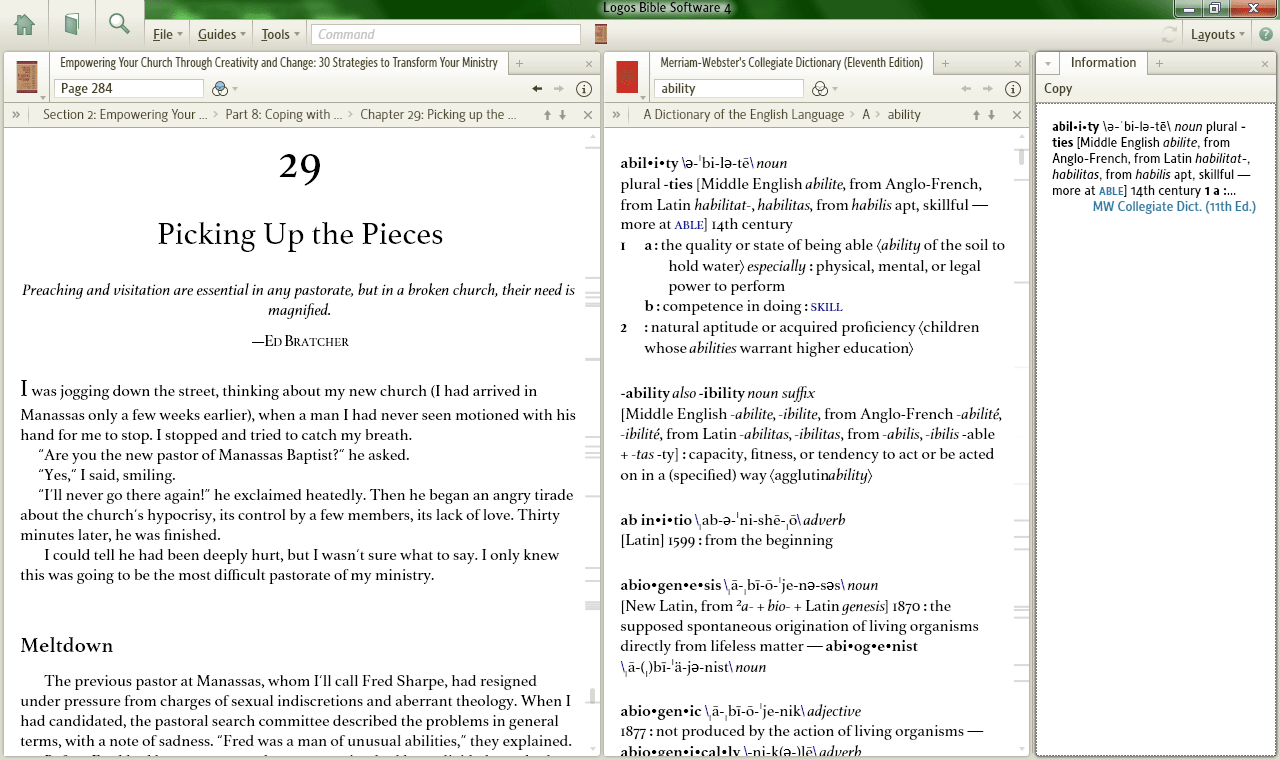This screenshot has width=1280, height=760.
Task: Select the Merriam-Webster's Collegiate Dictionary tab
Action: coord(792,63)
